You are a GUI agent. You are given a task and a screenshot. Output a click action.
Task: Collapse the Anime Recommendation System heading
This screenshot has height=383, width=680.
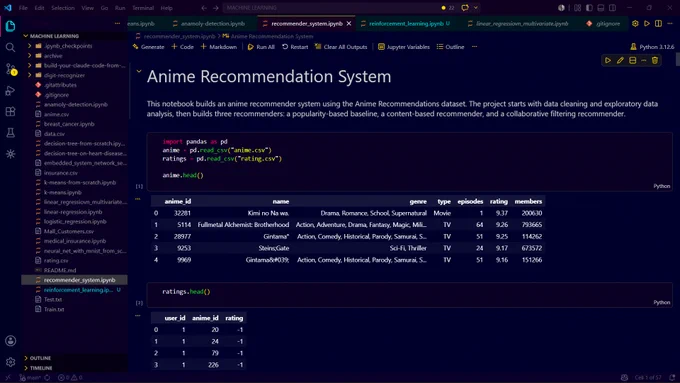click(139, 71)
